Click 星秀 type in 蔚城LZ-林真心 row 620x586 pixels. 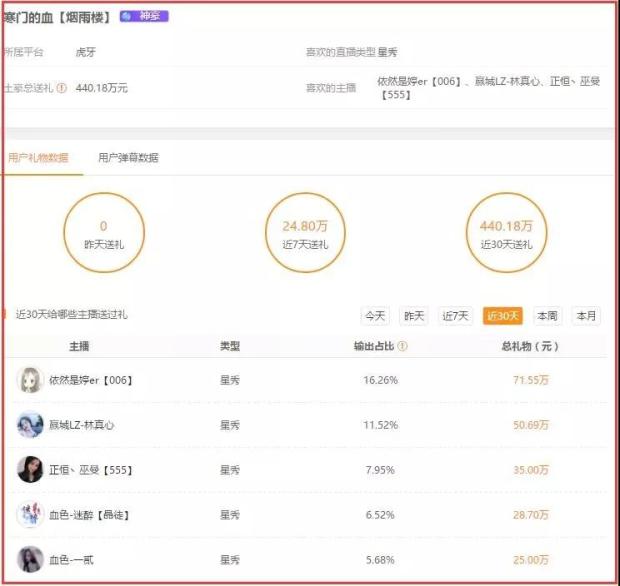[230, 425]
